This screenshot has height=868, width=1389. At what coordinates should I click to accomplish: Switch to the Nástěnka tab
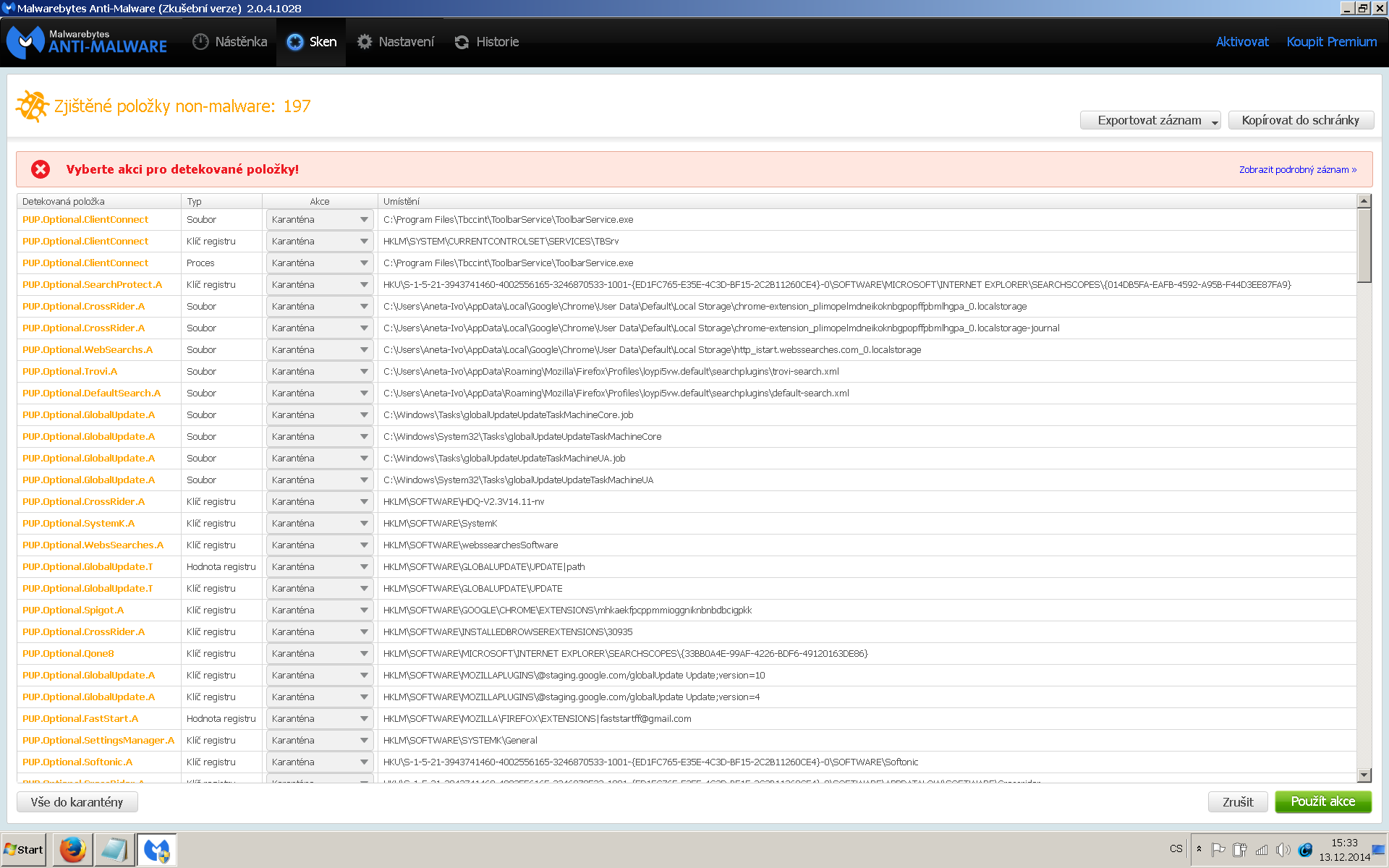pos(230,42)
